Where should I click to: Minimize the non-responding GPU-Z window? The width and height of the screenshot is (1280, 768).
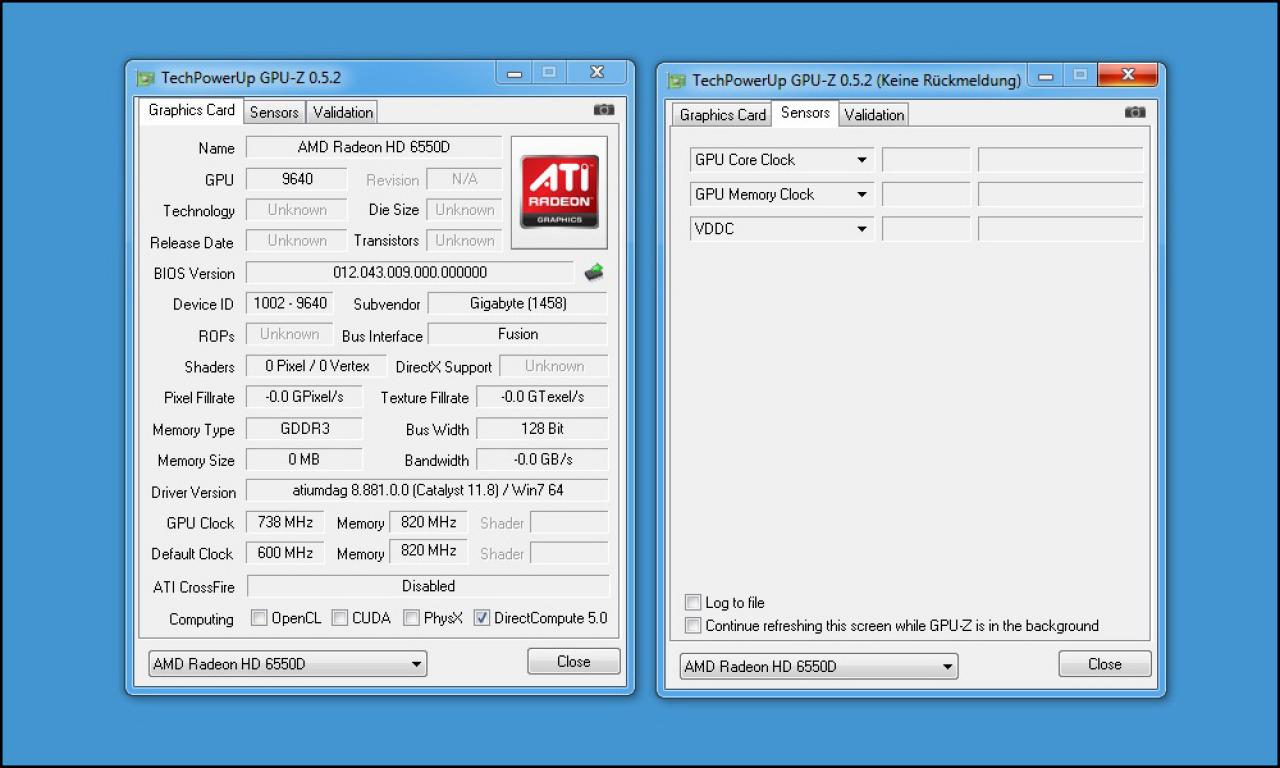coord(1045,75)
